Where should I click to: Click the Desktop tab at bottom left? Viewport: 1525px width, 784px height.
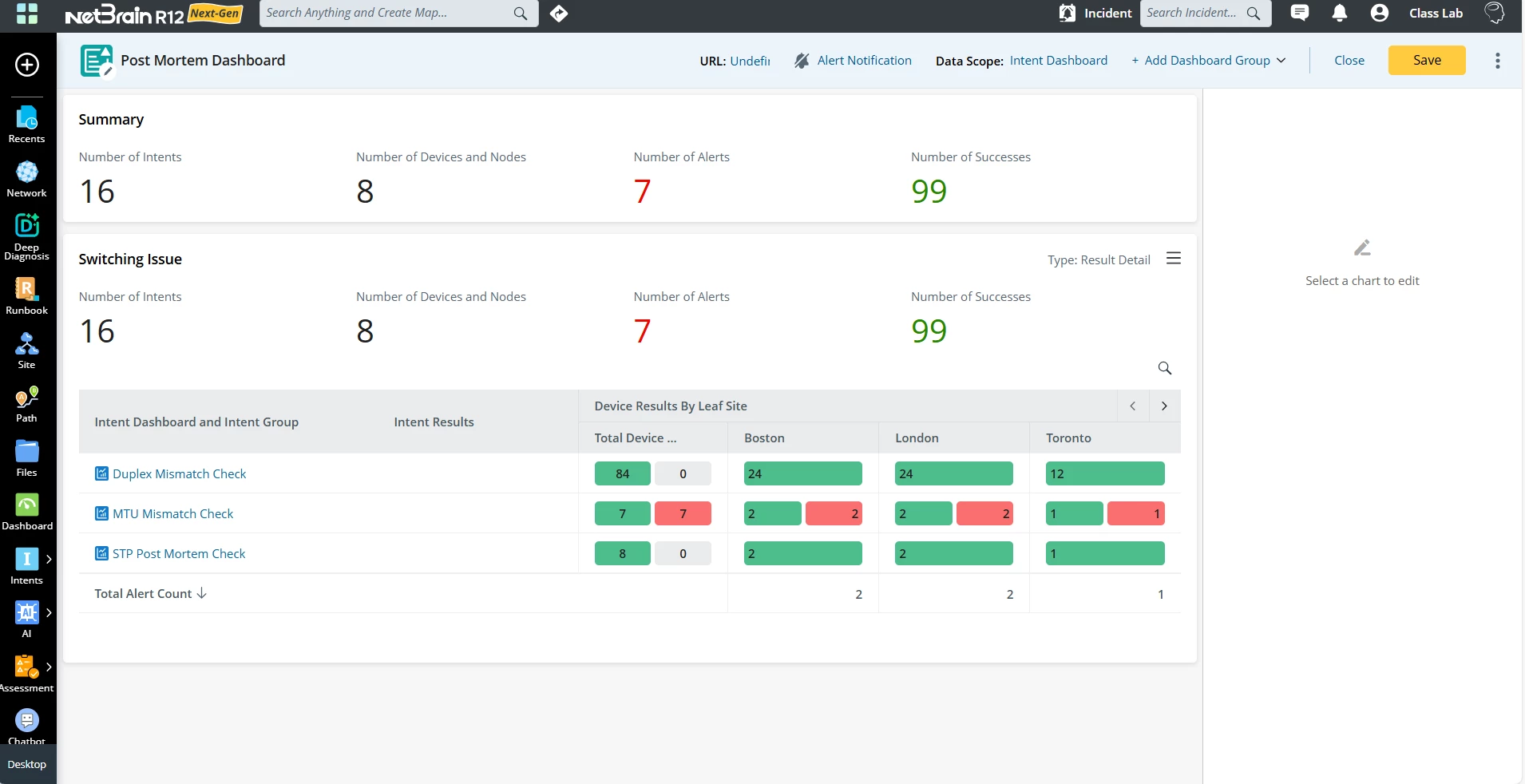point(27,764)
